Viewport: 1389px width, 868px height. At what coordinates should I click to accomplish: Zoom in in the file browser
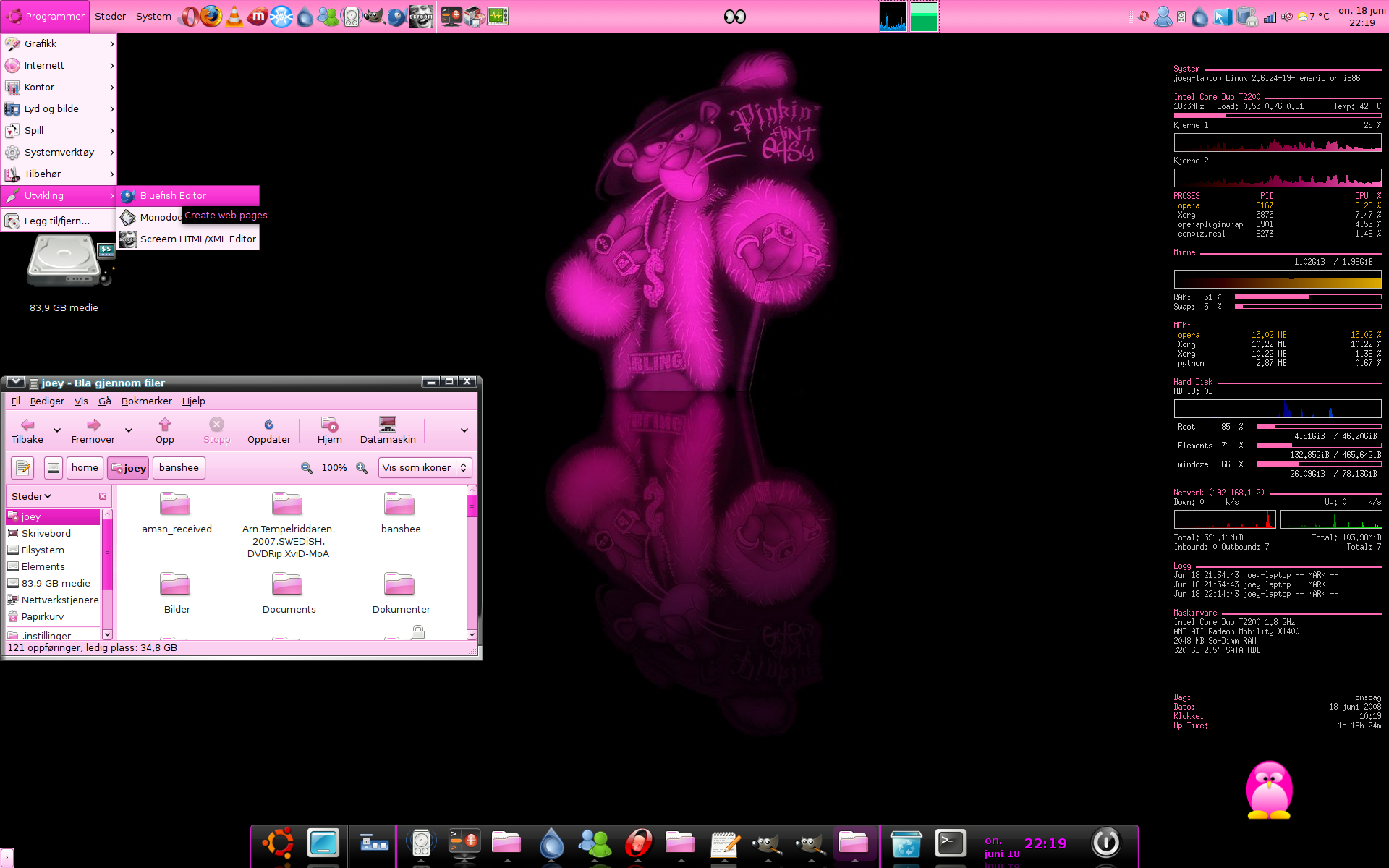click(362, 468)
